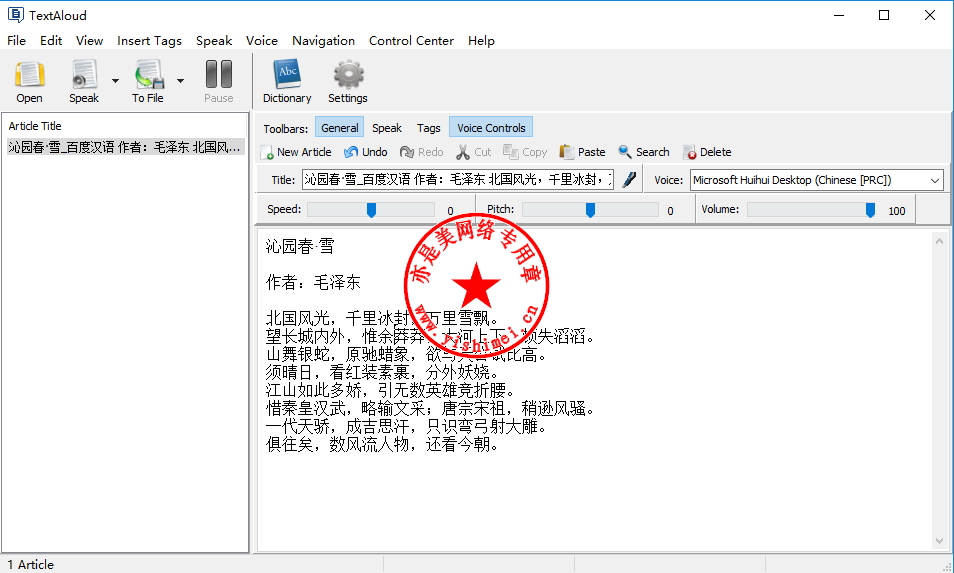Click the line 作者：毛泽东

[313, 282]
